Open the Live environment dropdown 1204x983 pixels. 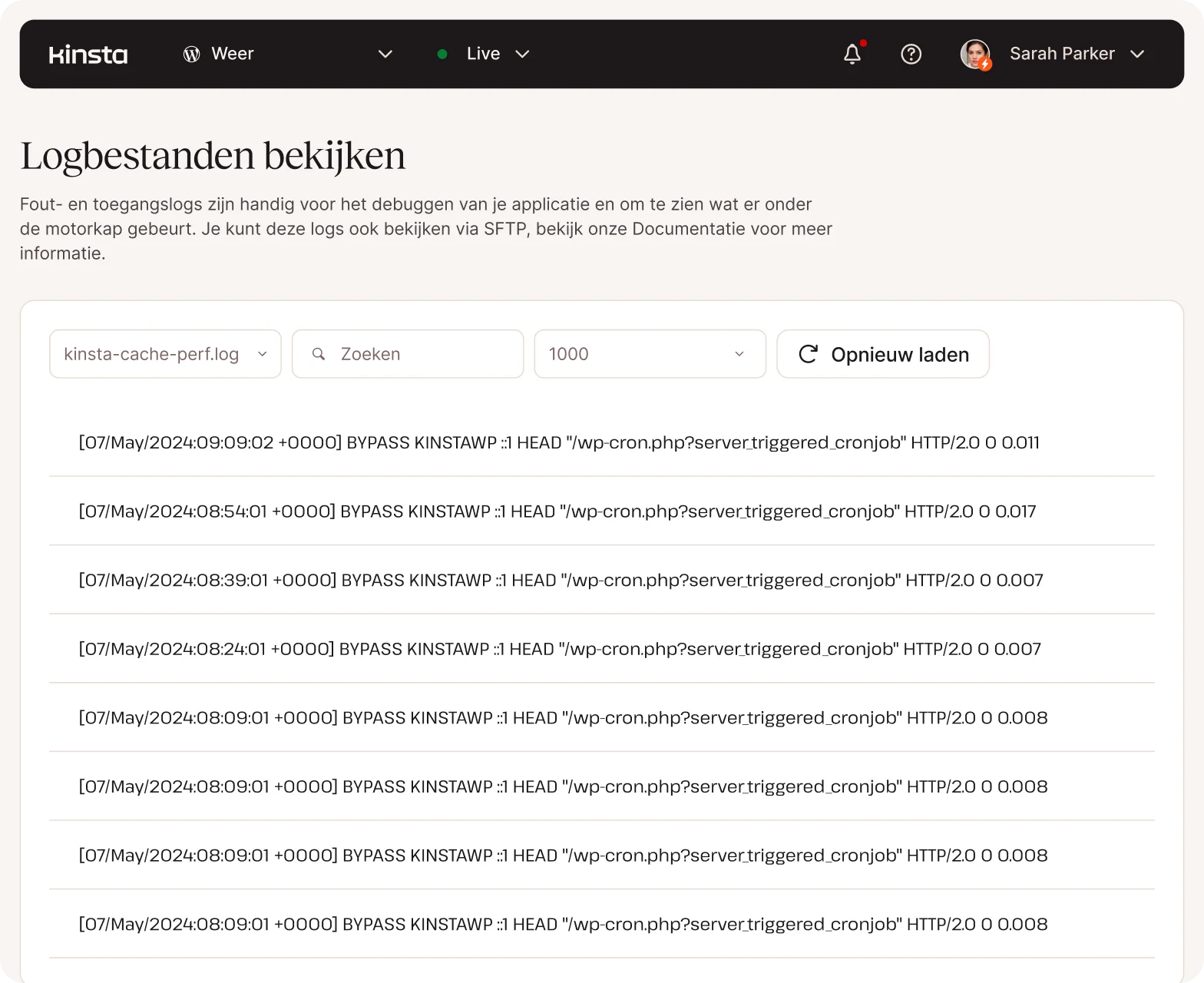522,54
